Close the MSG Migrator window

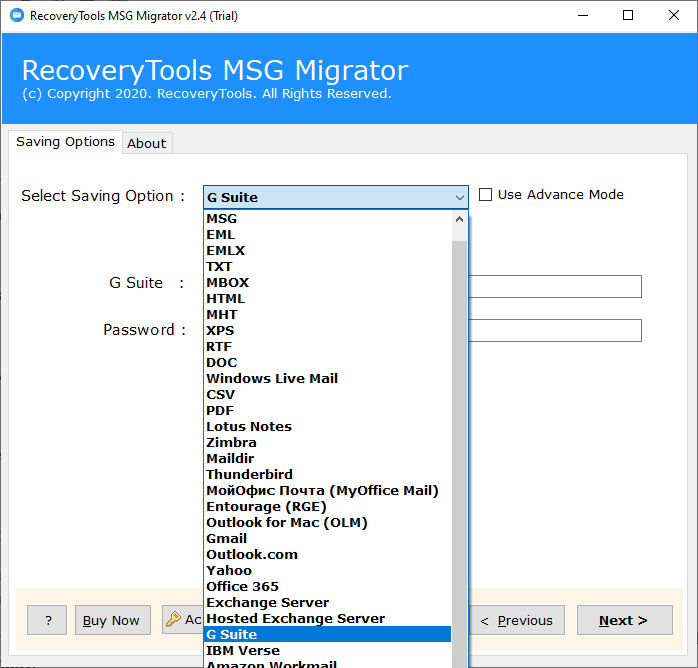[x=674, y=16]
